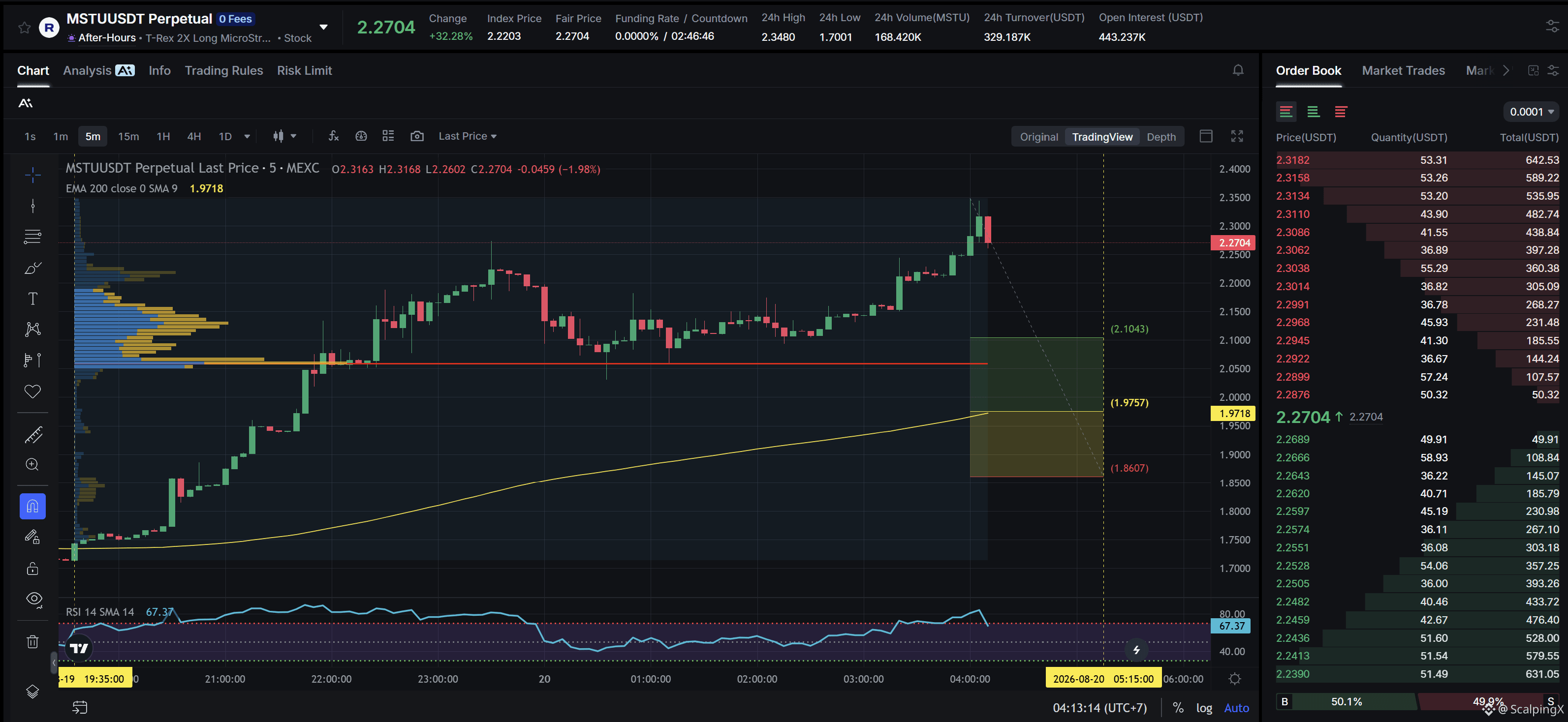Toggle the chart panel layout icon
This screenshot has height=722, width=1568.
point(1206,136)
